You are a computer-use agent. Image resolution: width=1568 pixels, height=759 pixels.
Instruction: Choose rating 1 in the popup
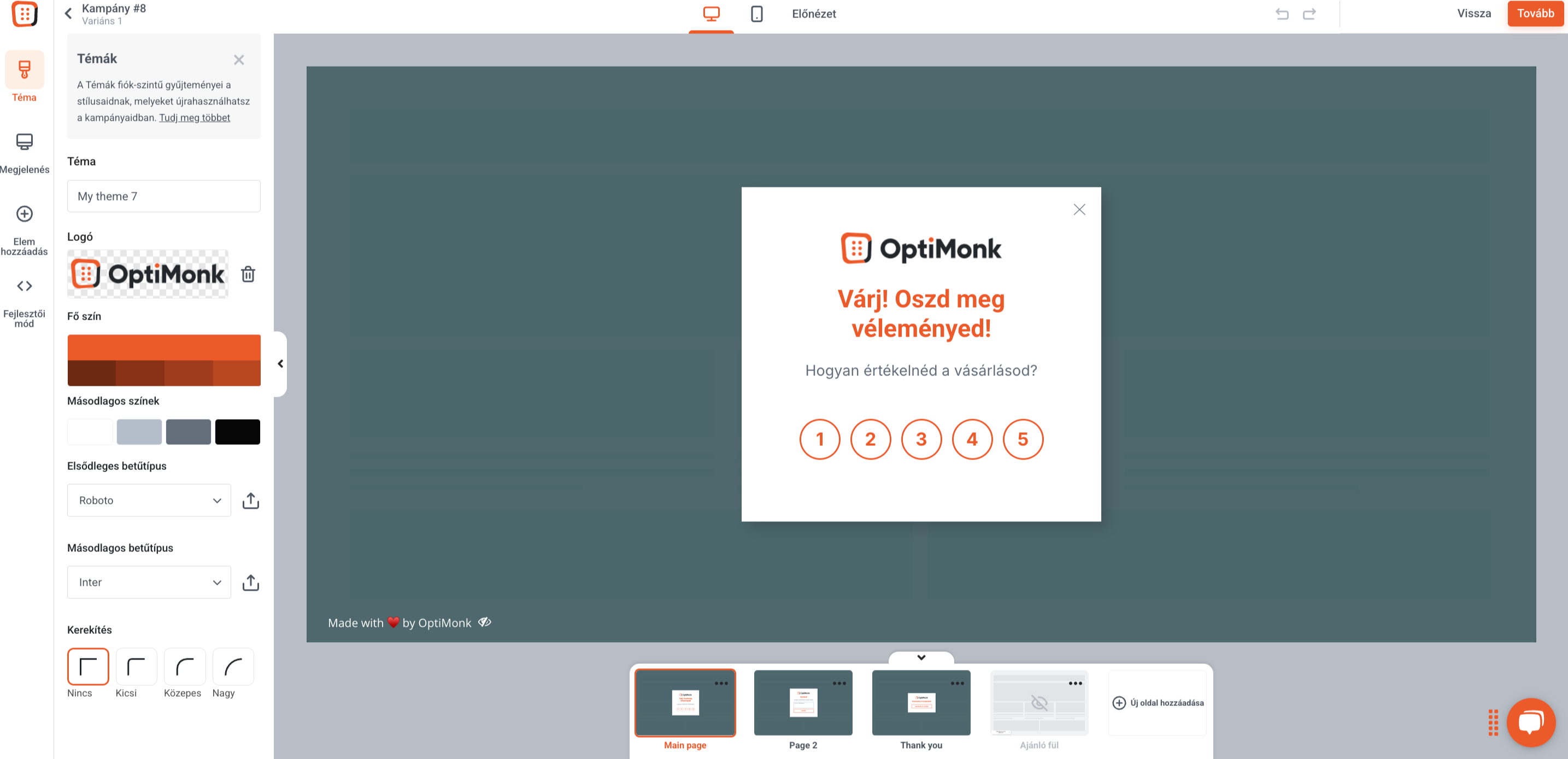pyautogui.click(x=819, y=439)
